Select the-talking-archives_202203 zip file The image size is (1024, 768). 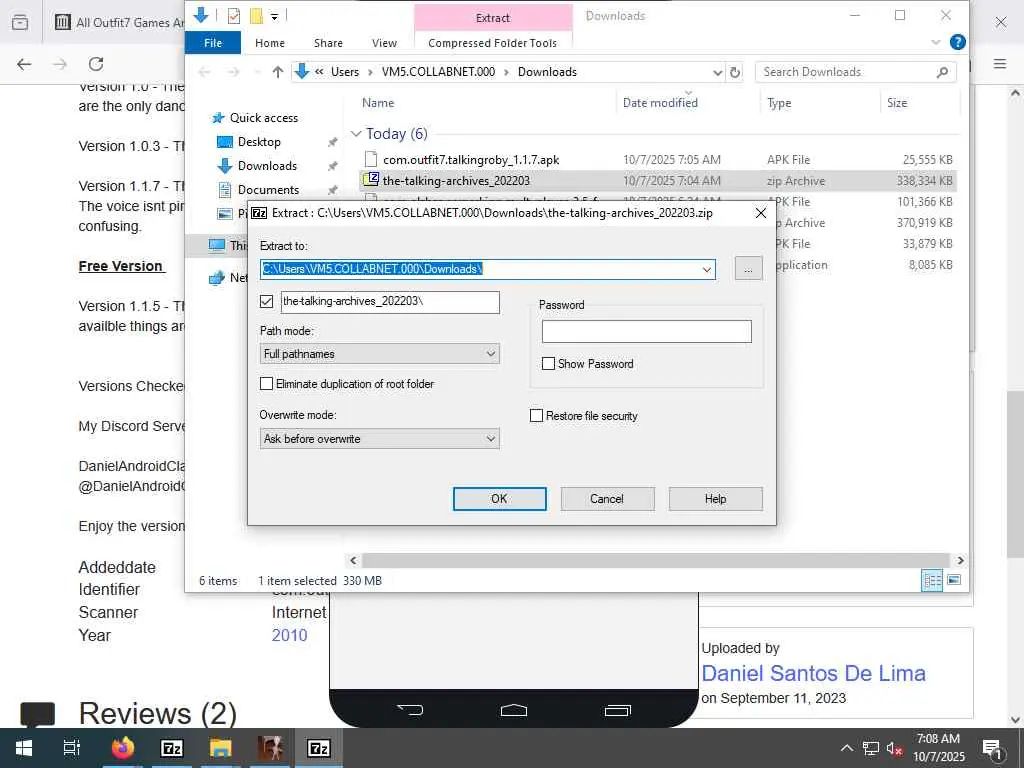[456, 180]
